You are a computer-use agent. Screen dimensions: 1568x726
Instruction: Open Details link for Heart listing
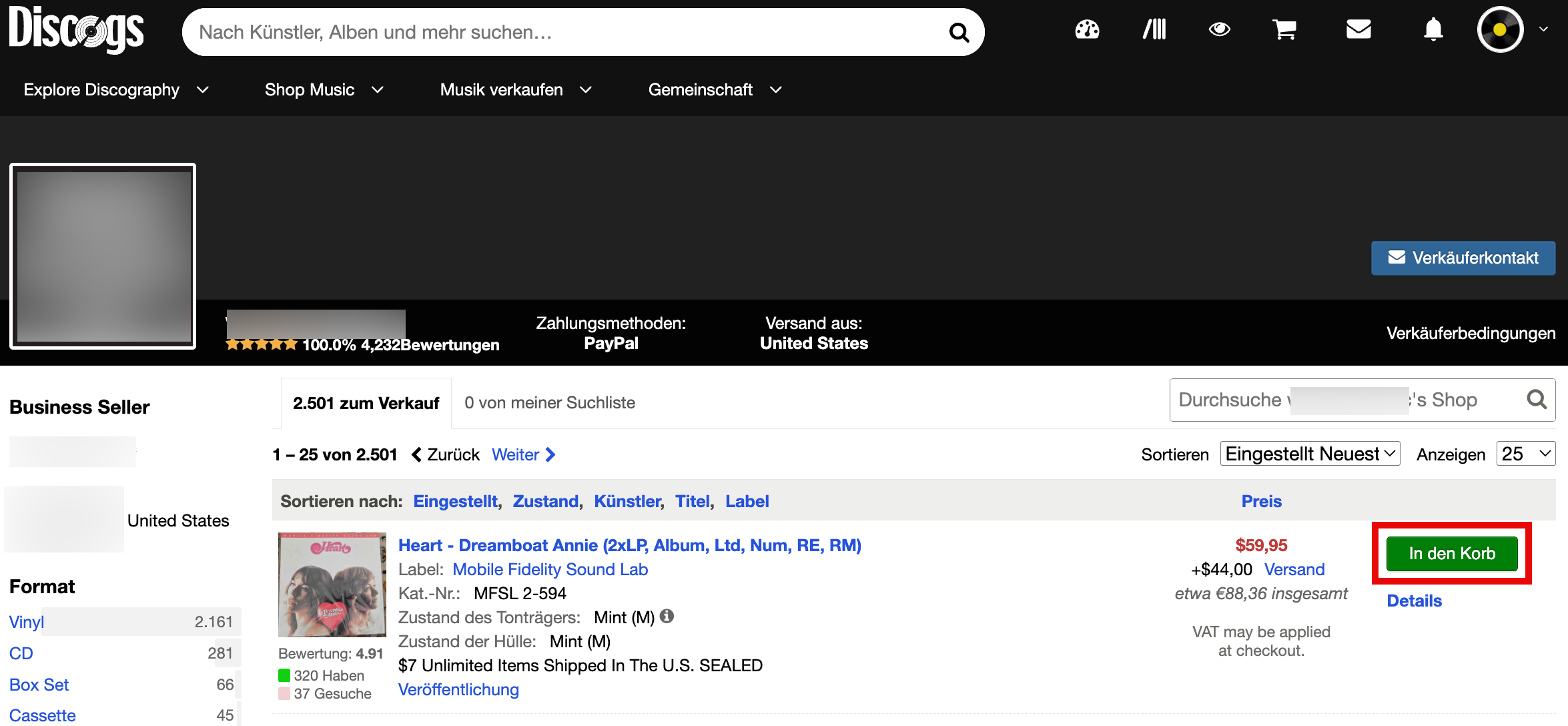[x=1414, y=601]
